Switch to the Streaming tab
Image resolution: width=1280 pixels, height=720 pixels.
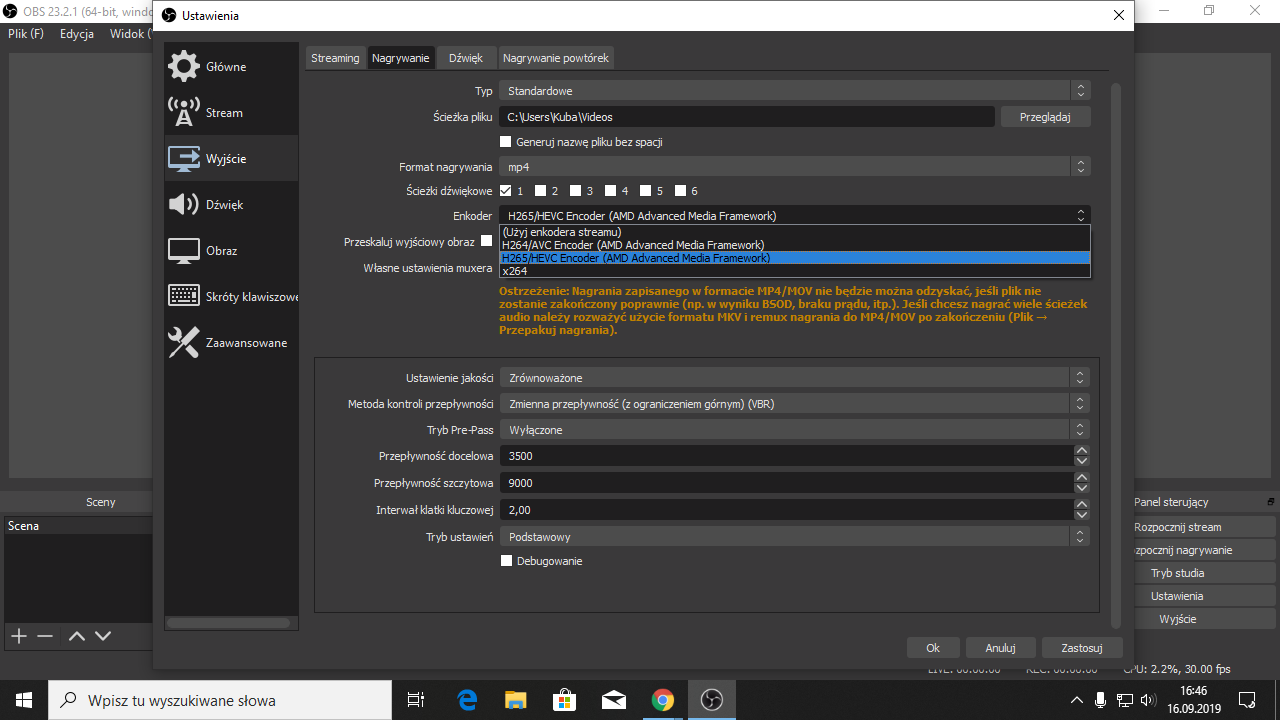click(335, 58)
